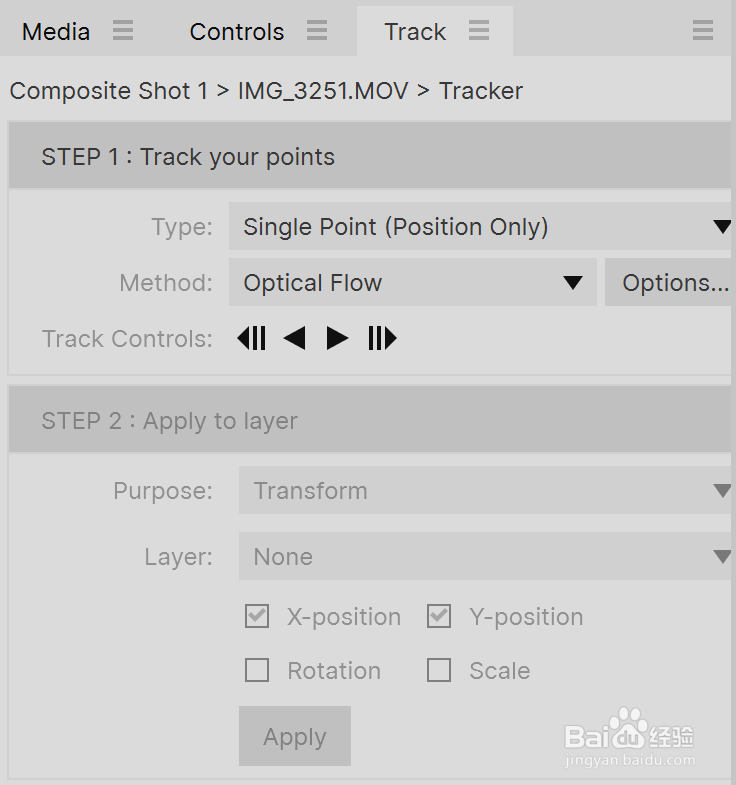Image resolution: width=736 pixels, height=785 pixels.
Task: Toggle the Y-position checkbox
Action: [439, 616]
